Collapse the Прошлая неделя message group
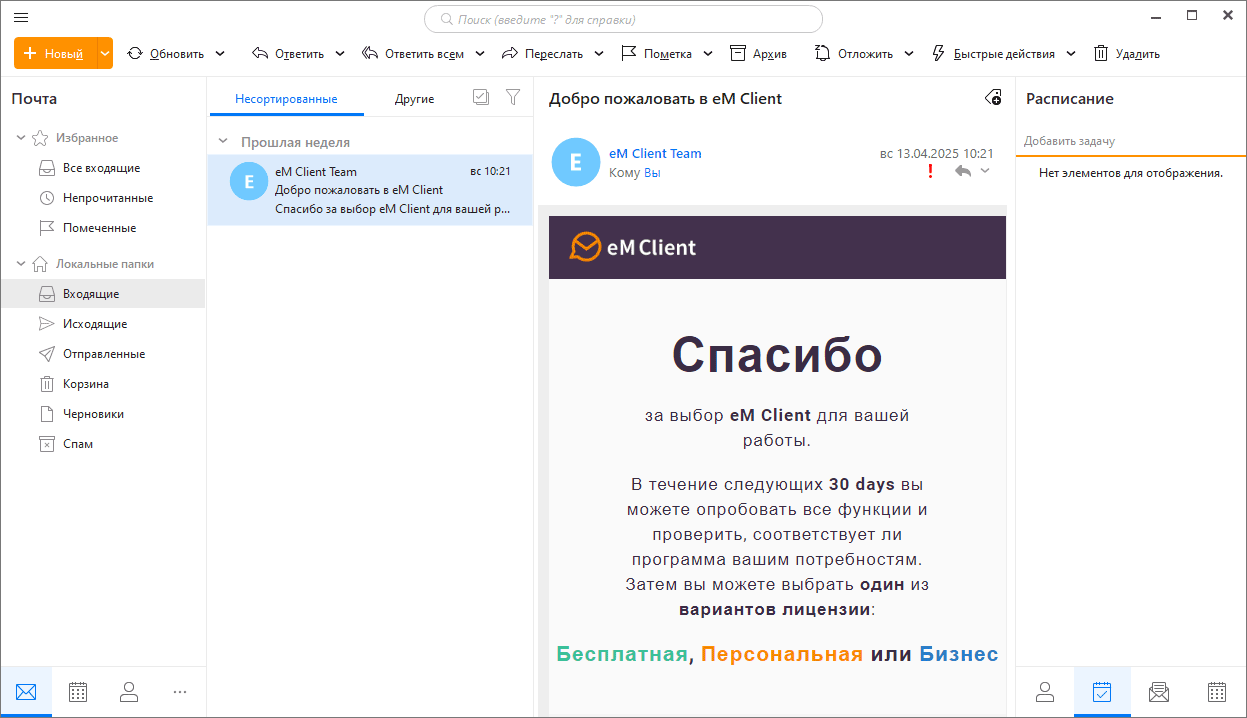 (222, 142)
